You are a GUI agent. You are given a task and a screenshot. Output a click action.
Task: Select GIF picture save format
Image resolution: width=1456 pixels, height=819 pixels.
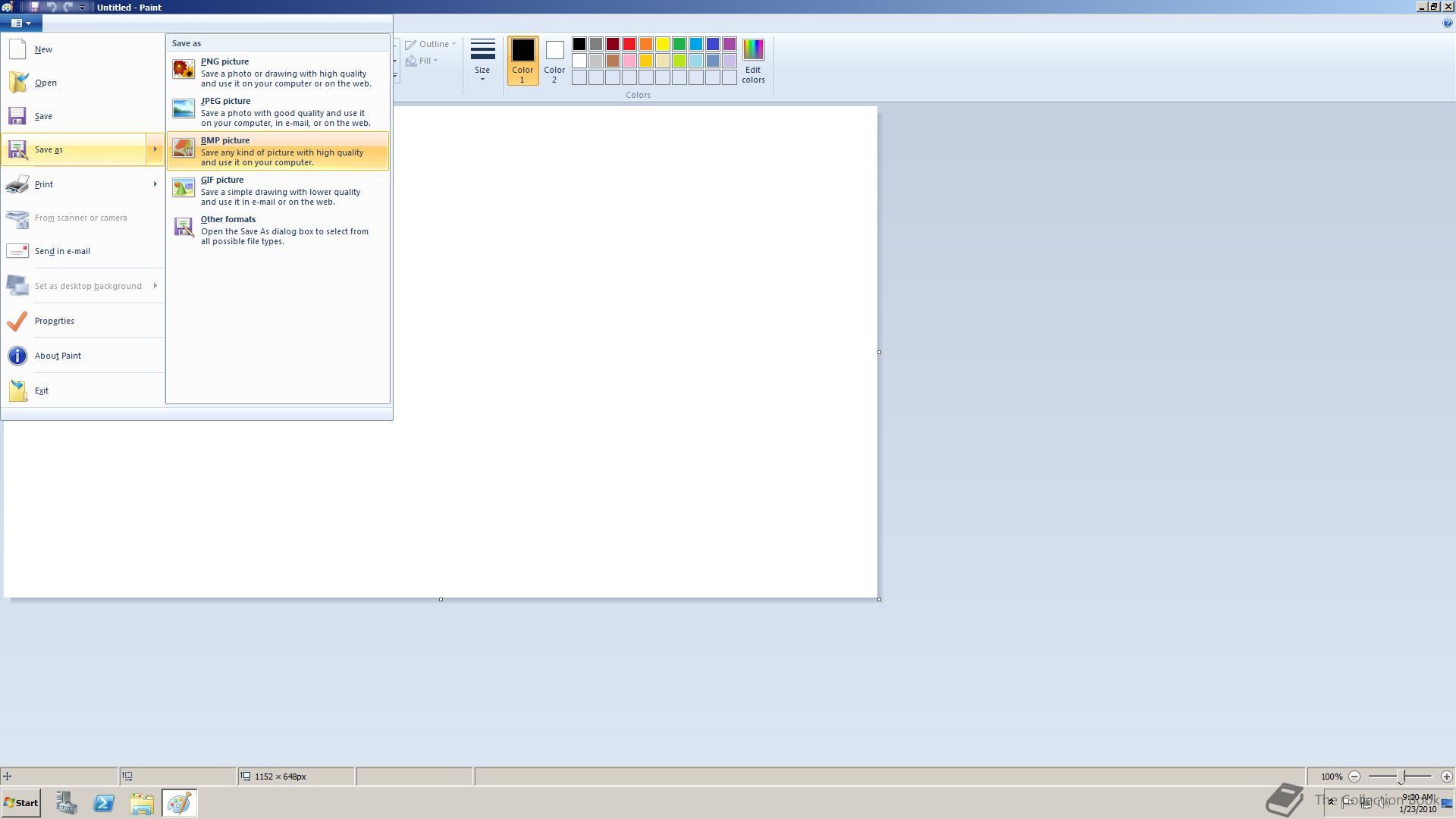[278, 190]
